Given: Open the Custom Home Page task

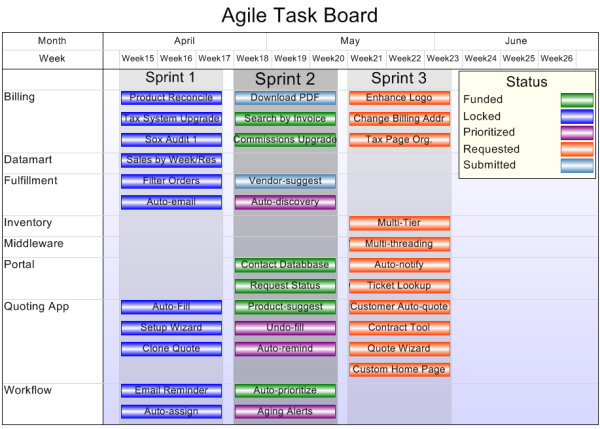Looking at the screenshot, I should (x=399, y=370).
